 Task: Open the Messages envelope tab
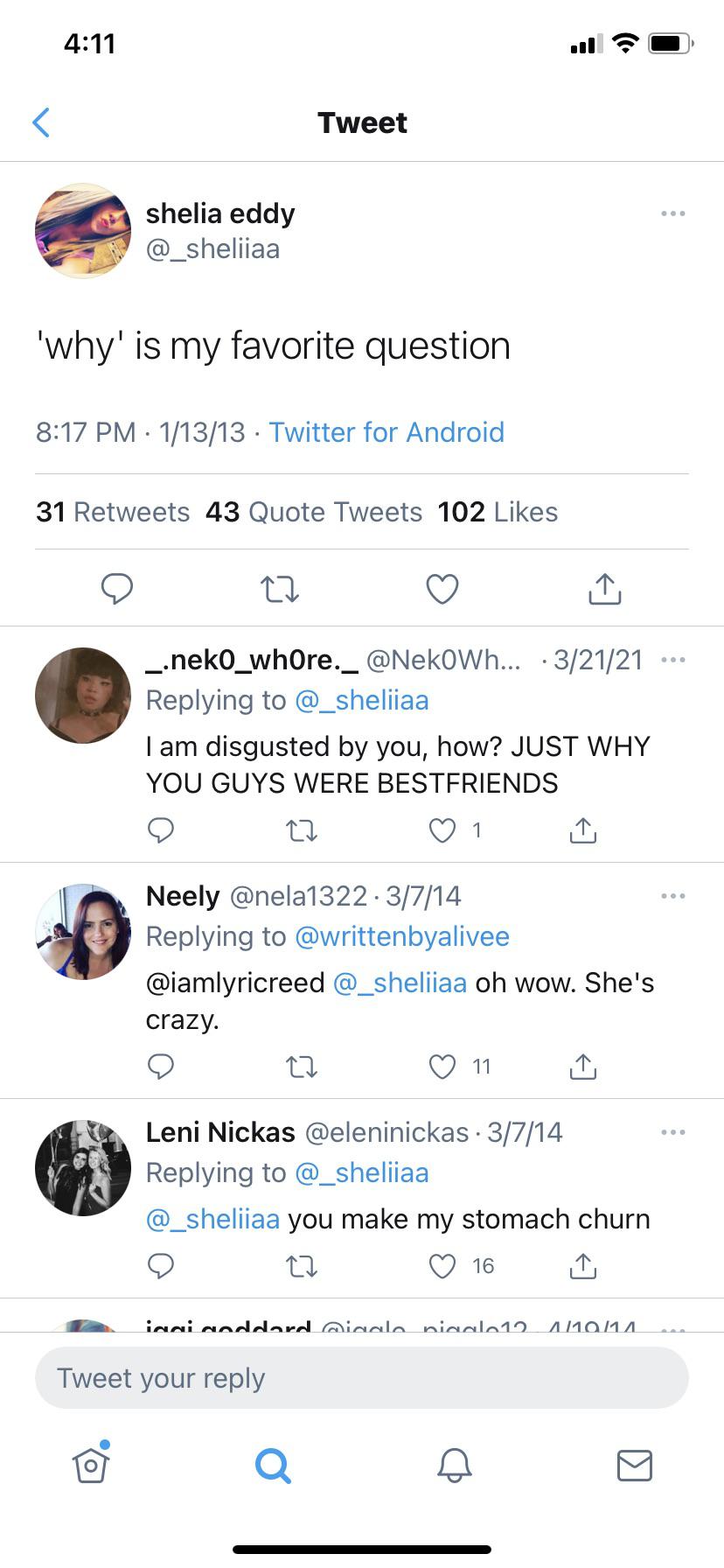tap(634, 1464)
